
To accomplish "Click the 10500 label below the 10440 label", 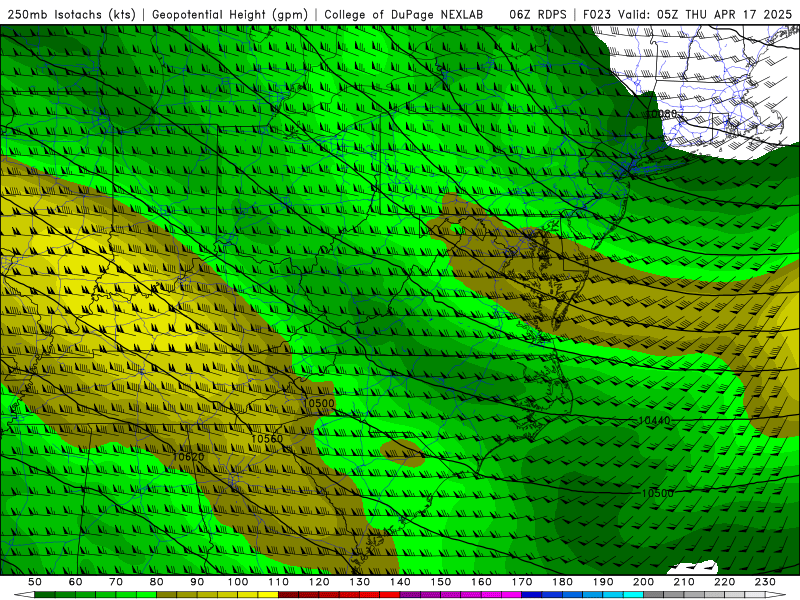I will click(x=657, y=493).
